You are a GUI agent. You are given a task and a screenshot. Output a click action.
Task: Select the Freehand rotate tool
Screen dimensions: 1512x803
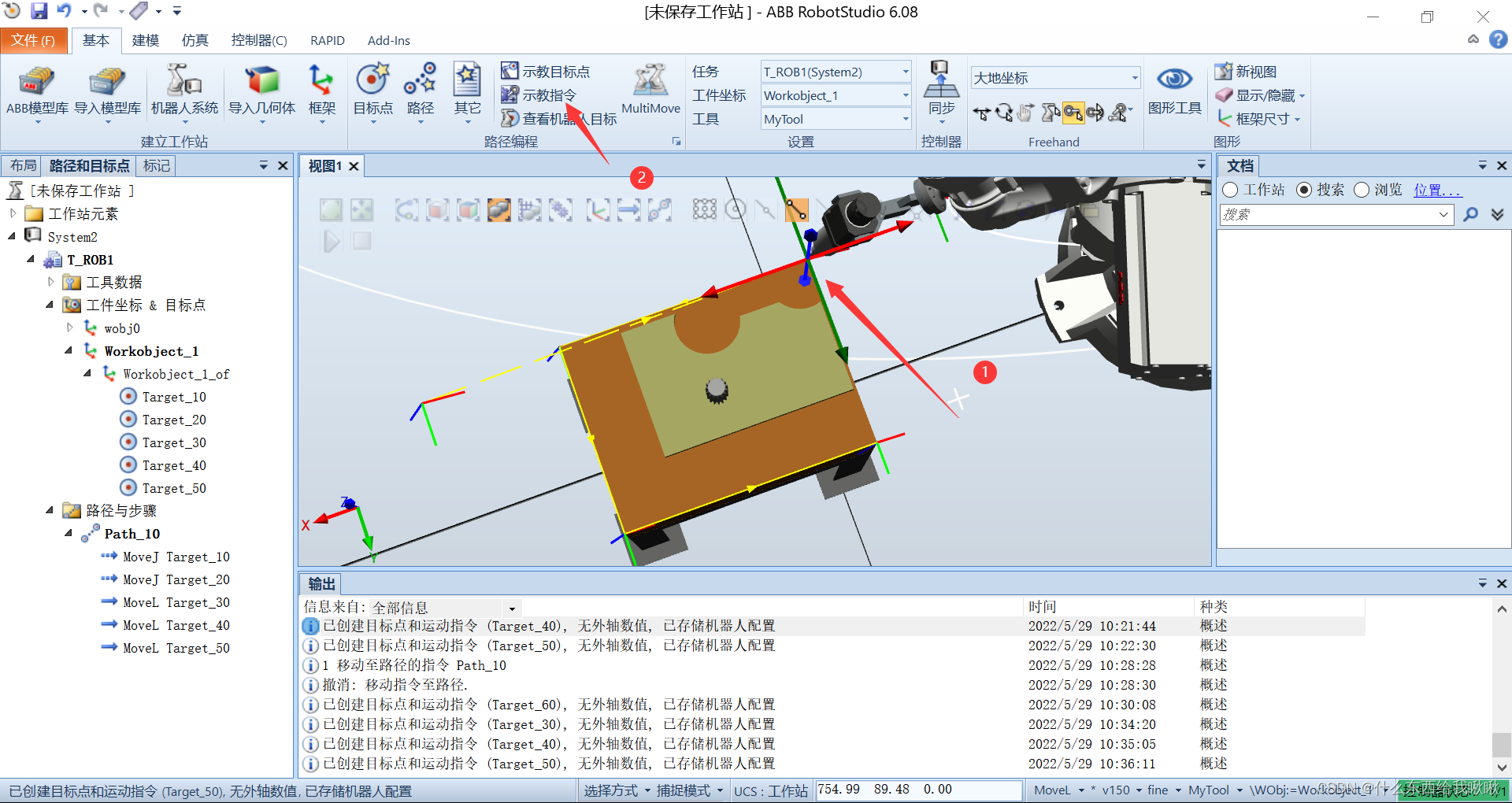1004,113
